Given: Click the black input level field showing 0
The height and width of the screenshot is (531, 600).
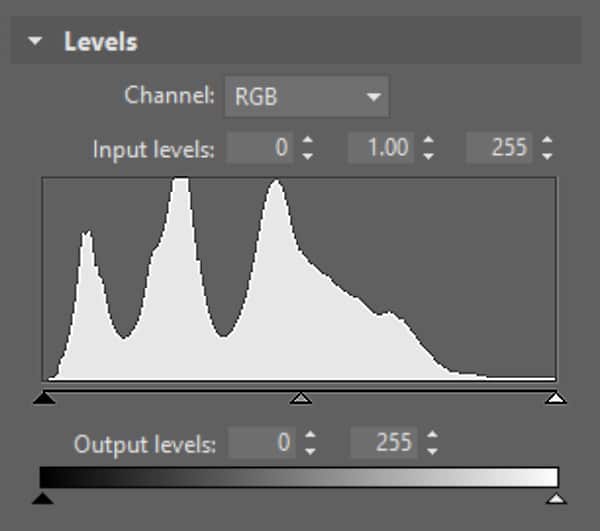Looking at the screenshot, I should (260, 148).
